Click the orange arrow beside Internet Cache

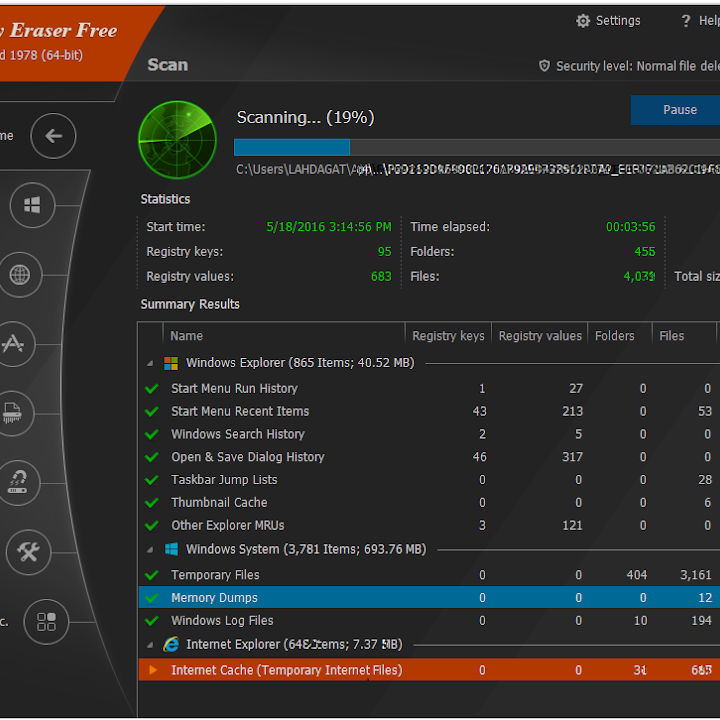pos(153,670)
